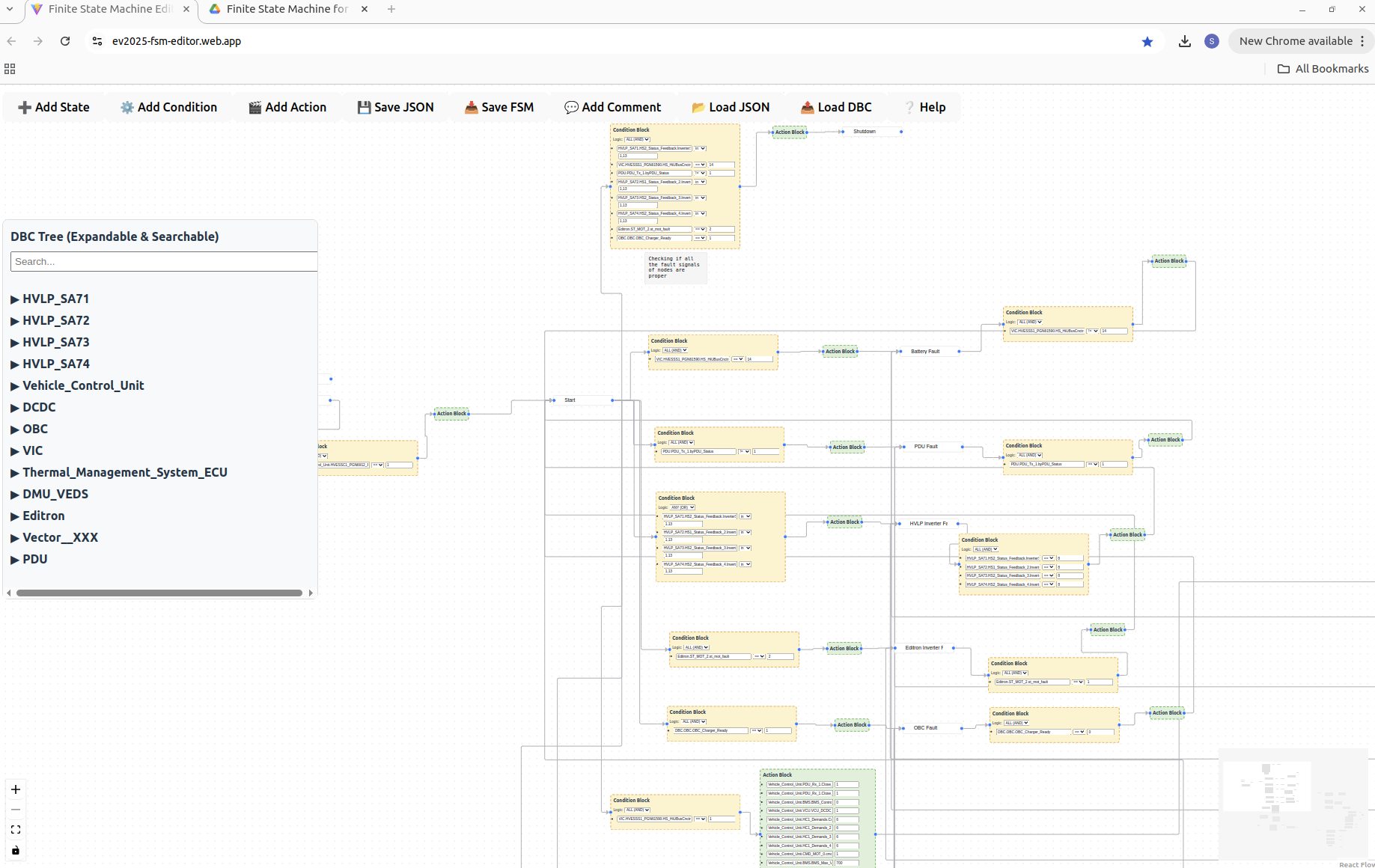Click the Save JSON button
This screenshot has width=1375, height=868.
[395, 107]
